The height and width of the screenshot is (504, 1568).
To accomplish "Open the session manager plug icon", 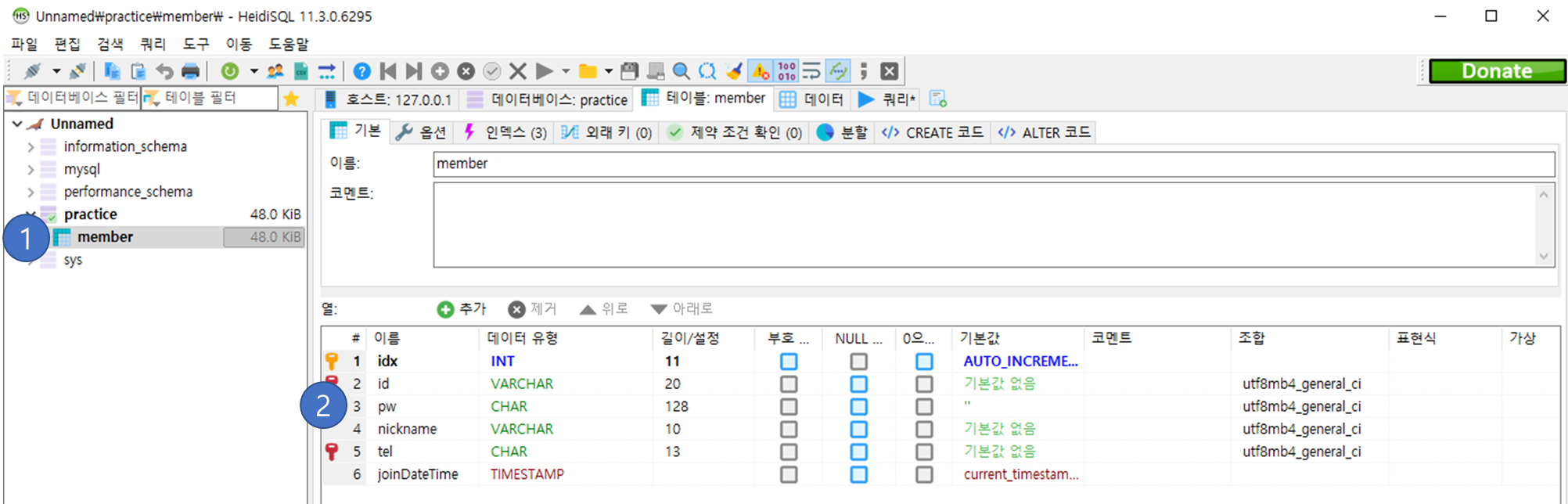I will click(33, 71).
